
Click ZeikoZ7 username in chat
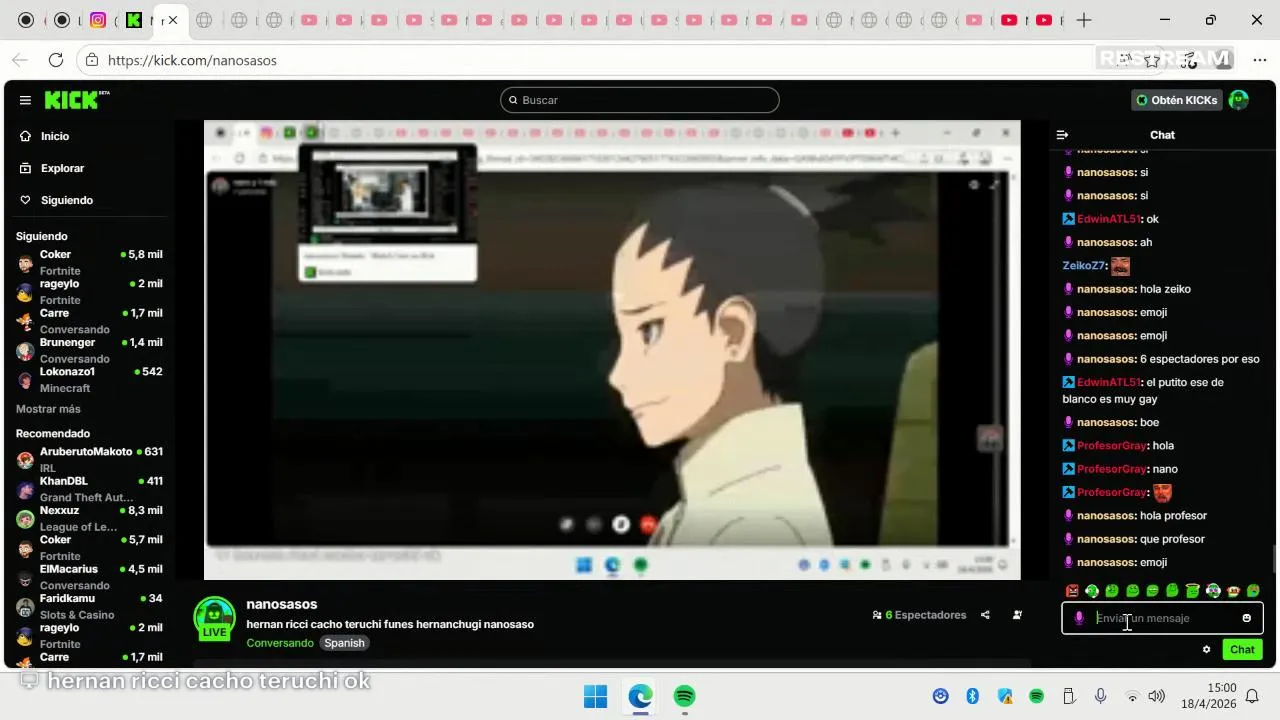click(1085, 265)
